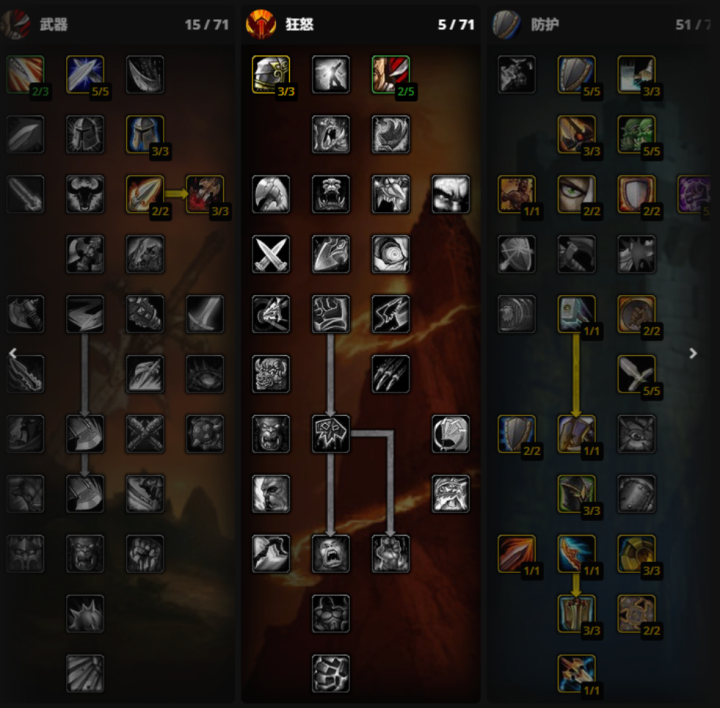Click the green goblins talent 5/5 in Protection
Viewport: 720px width, 708px height.
tap(636, 134)
